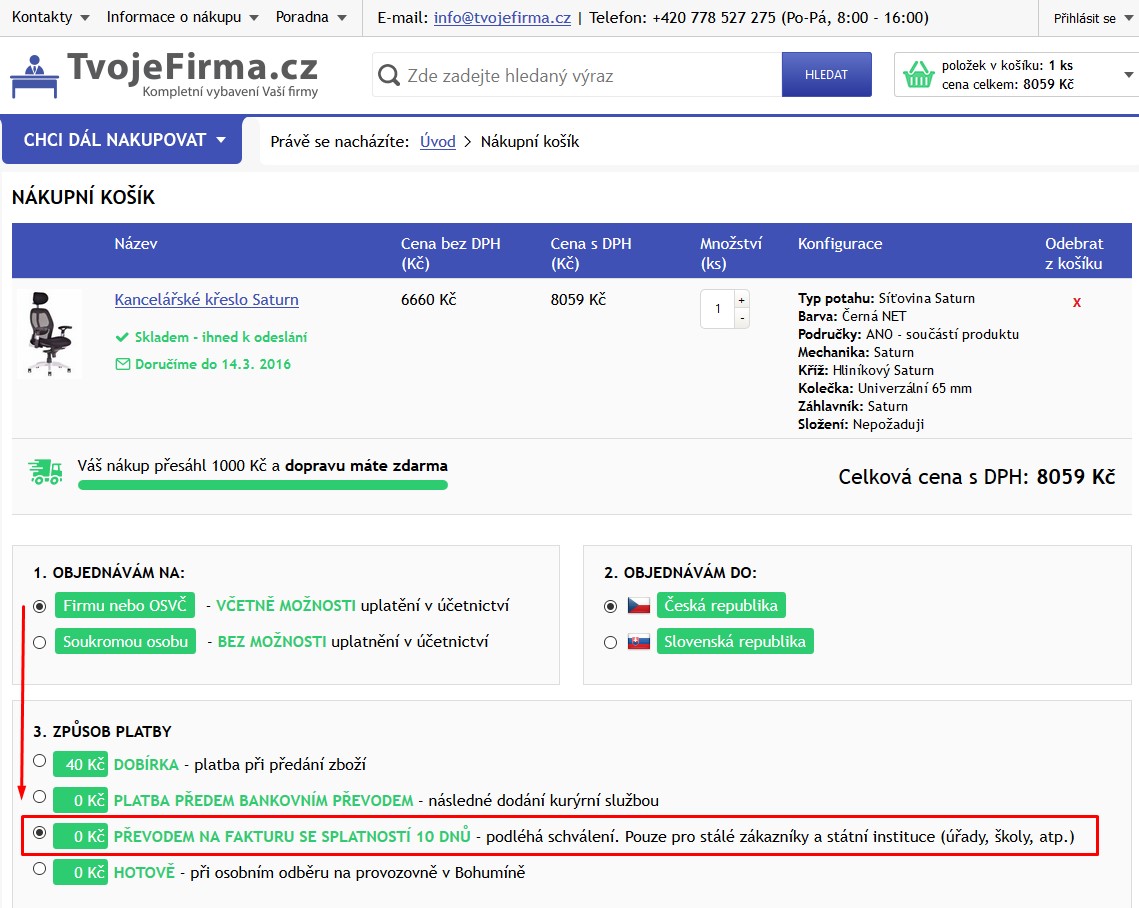Click the Nákupní košík breadcrumb text
The height and width of the screenshot is (908, 1139).
530,142
